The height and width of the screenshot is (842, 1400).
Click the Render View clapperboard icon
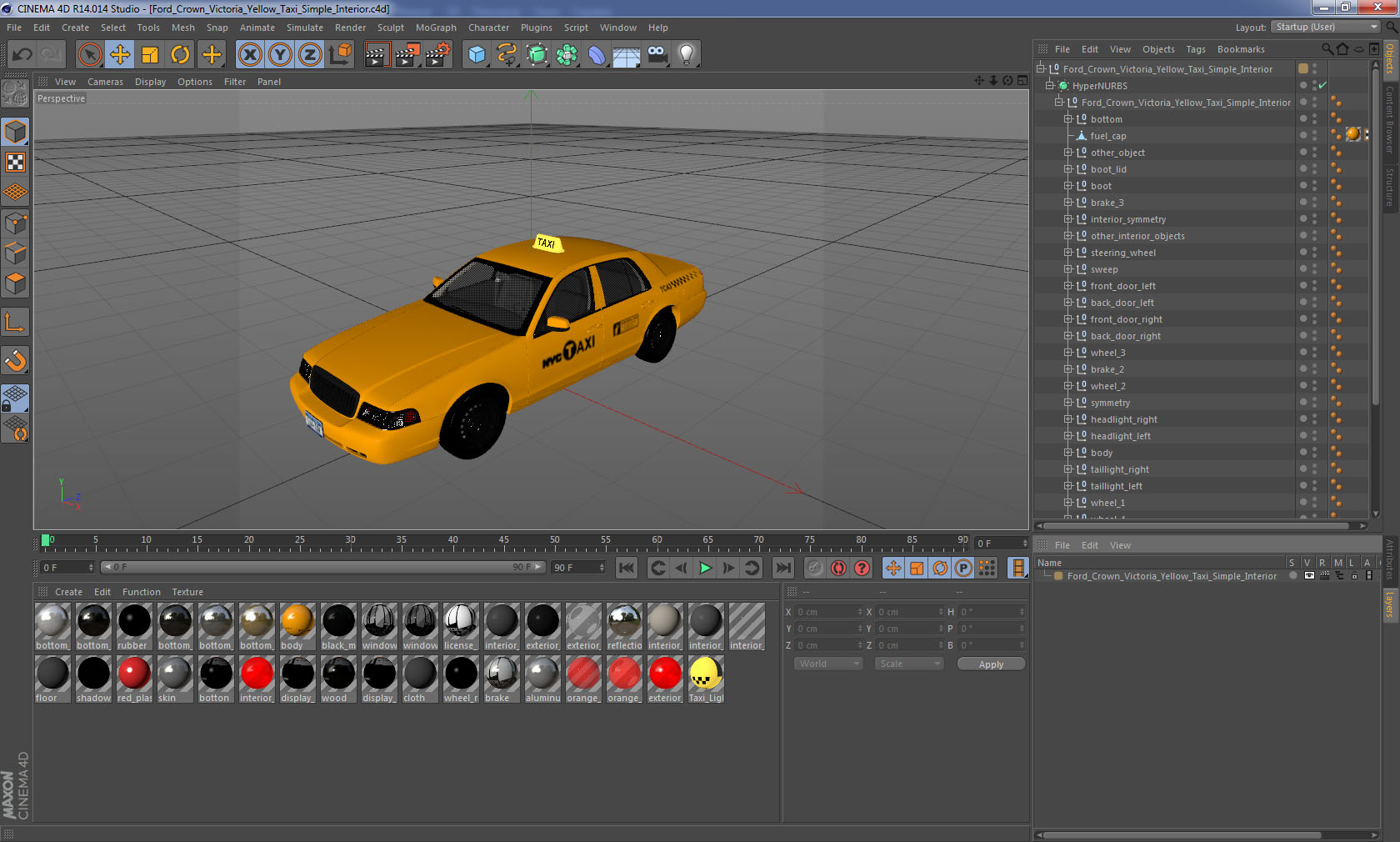[376, 55]
